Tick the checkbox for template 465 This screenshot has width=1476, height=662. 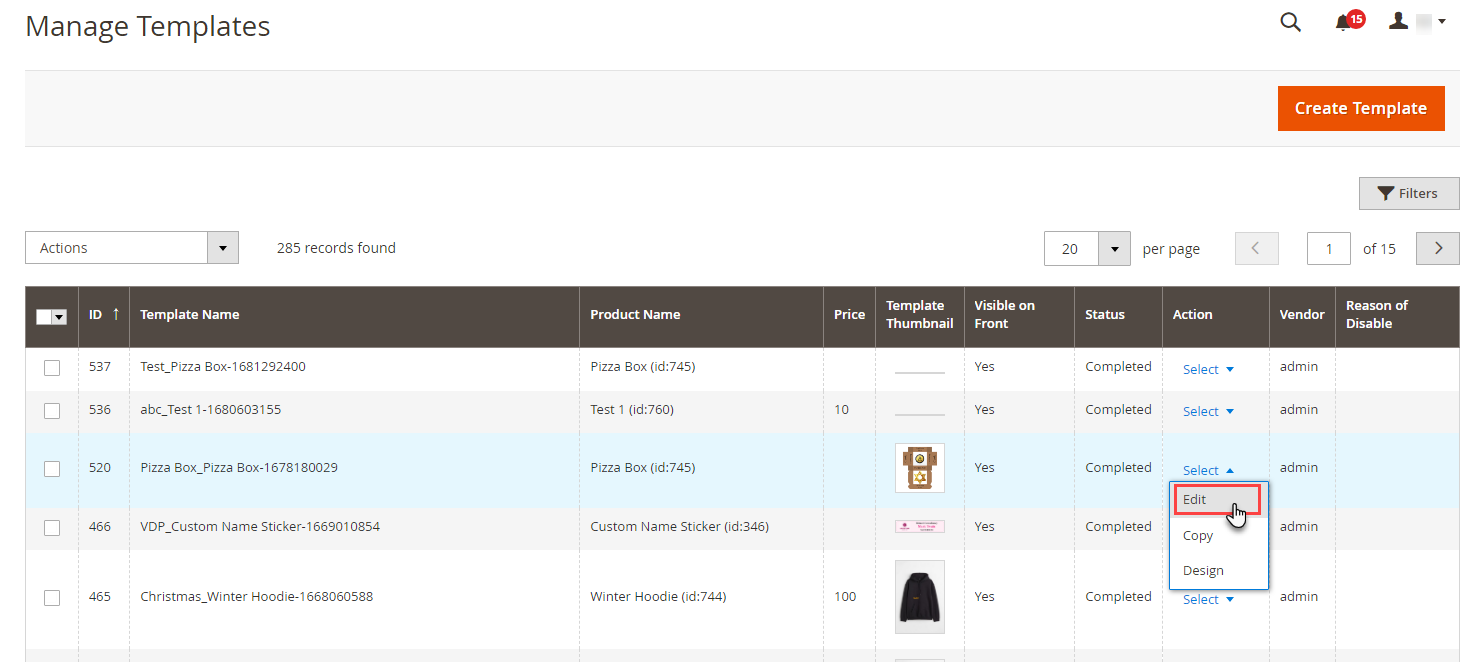[x=52, y=597]
